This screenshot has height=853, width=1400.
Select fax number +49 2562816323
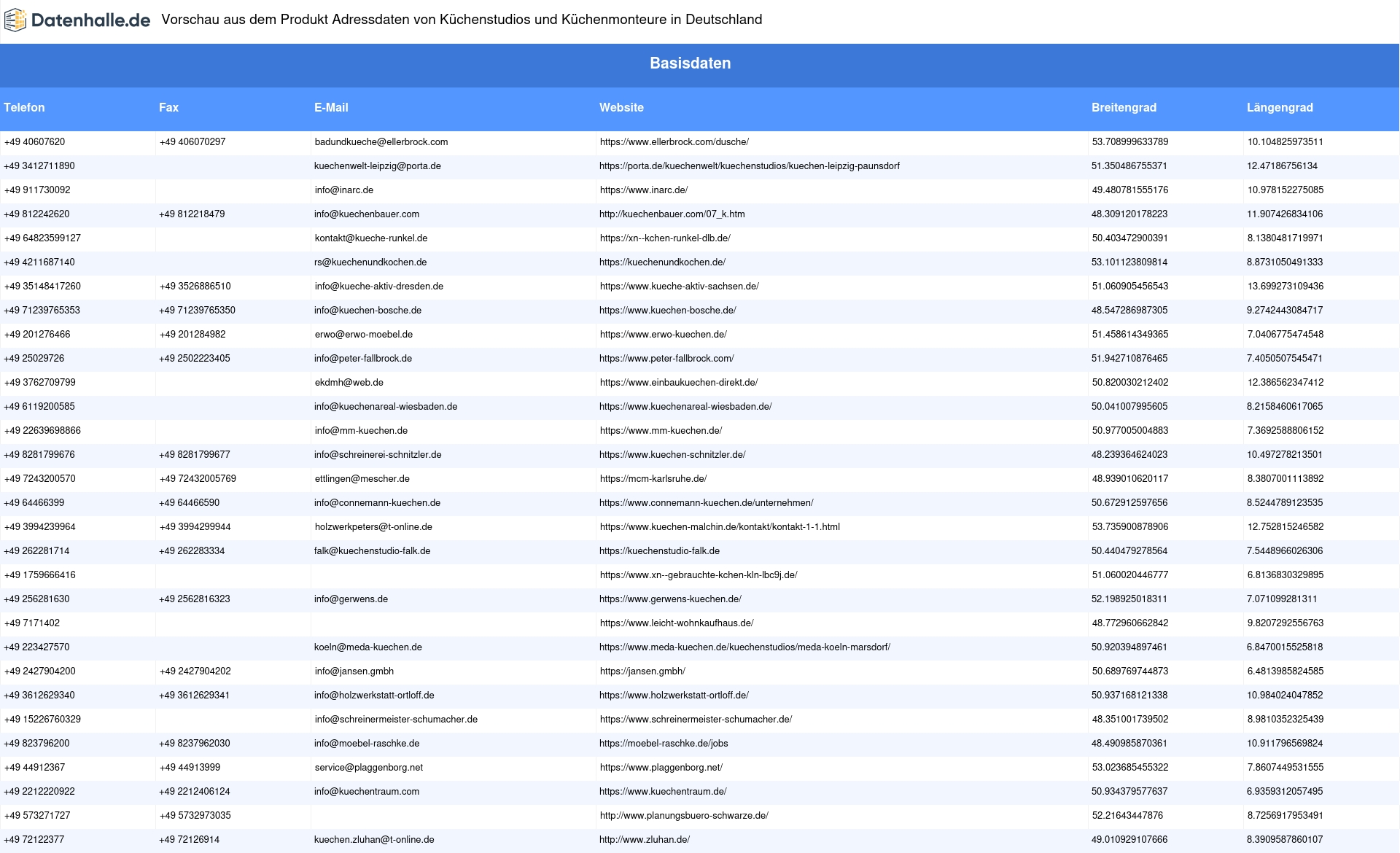(195, 599)
